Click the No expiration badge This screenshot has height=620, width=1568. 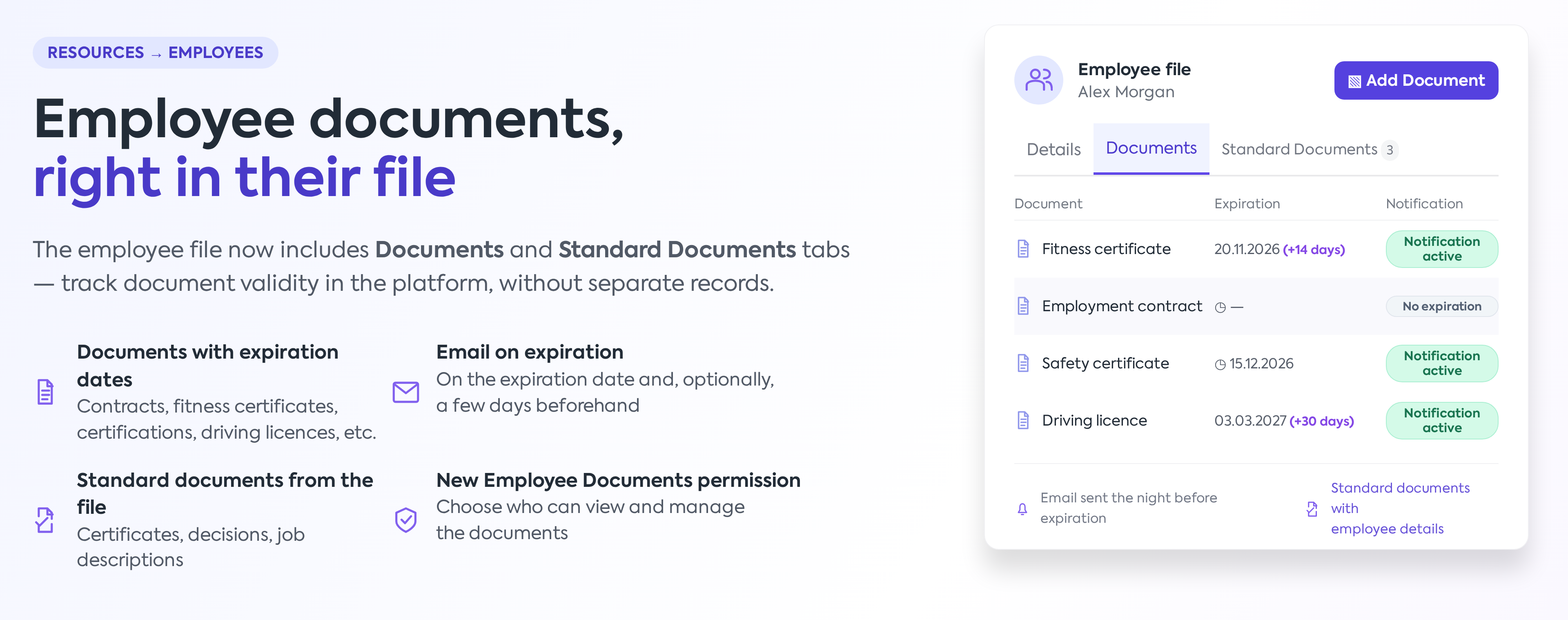click(x=1441, y=306)
